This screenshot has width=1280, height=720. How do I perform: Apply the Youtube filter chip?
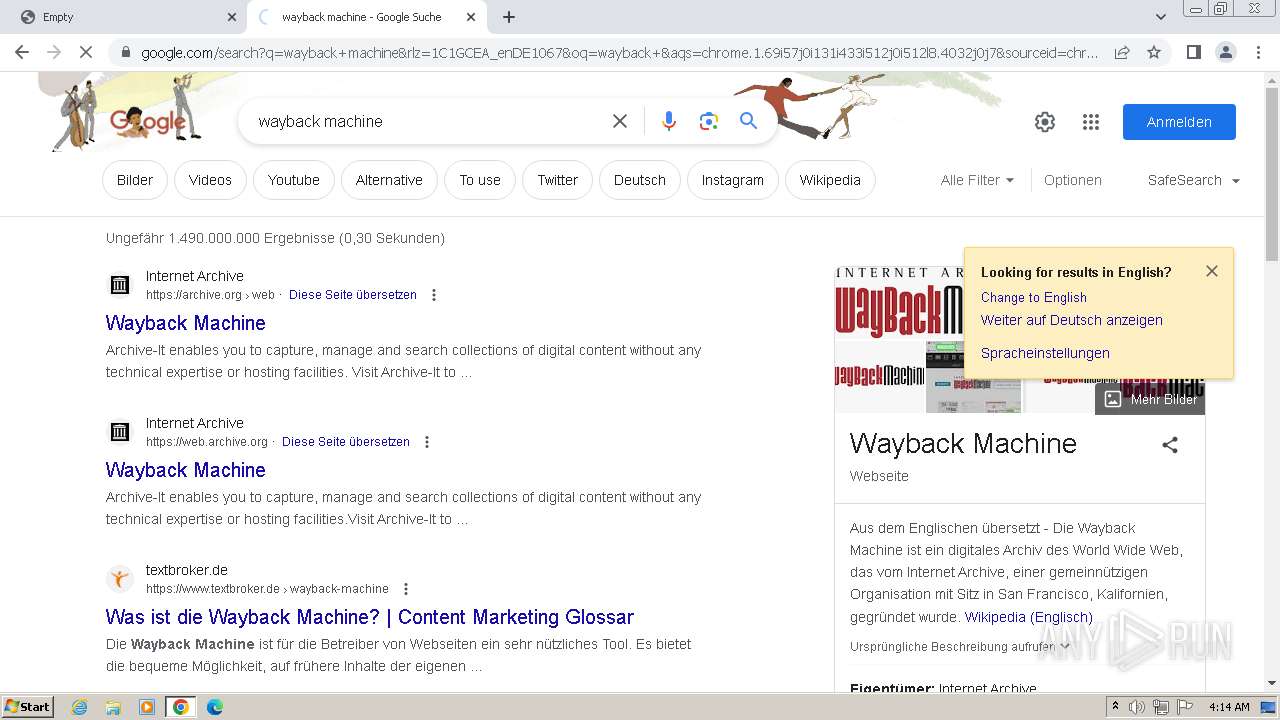[294, 180]
